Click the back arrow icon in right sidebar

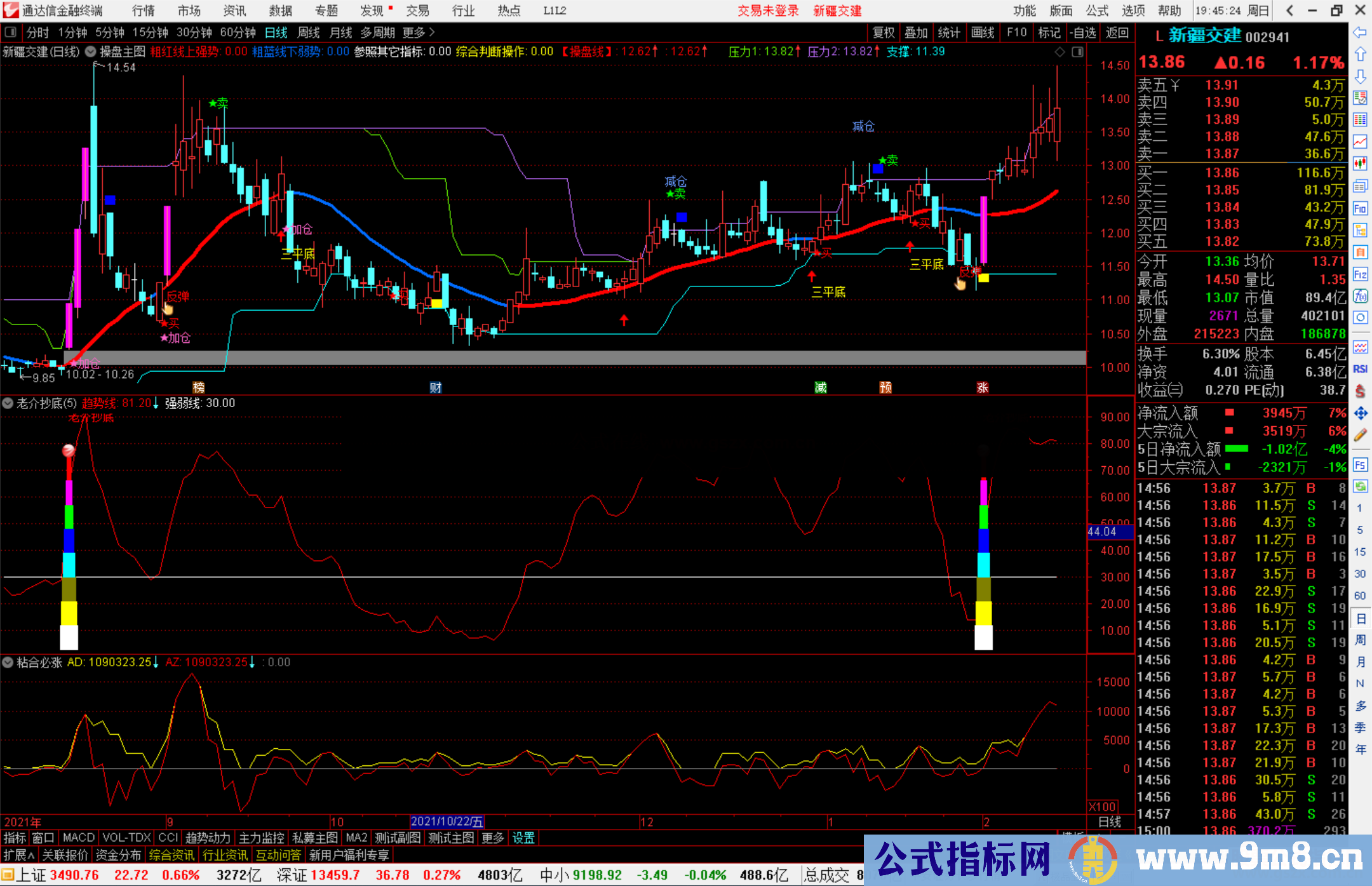click(1360, 32)
